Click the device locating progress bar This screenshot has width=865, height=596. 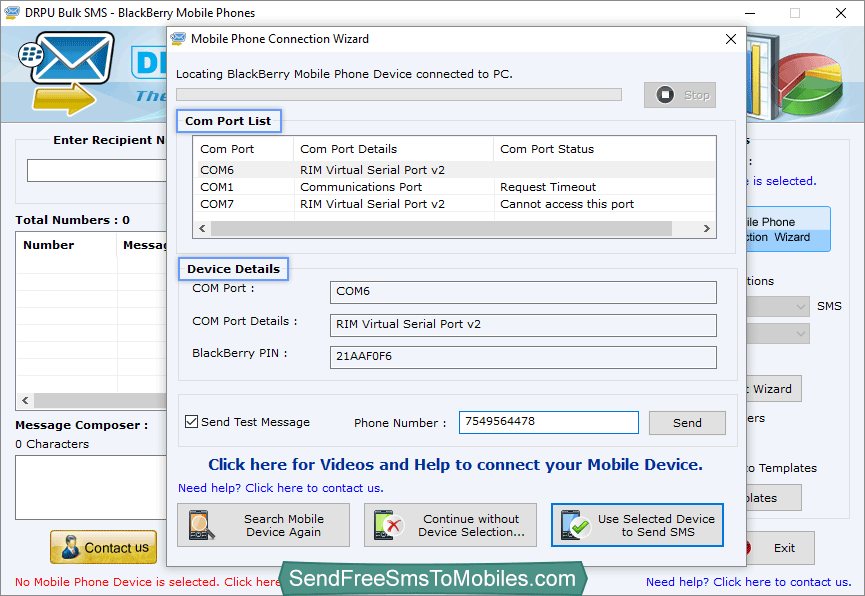pos(399,94)
